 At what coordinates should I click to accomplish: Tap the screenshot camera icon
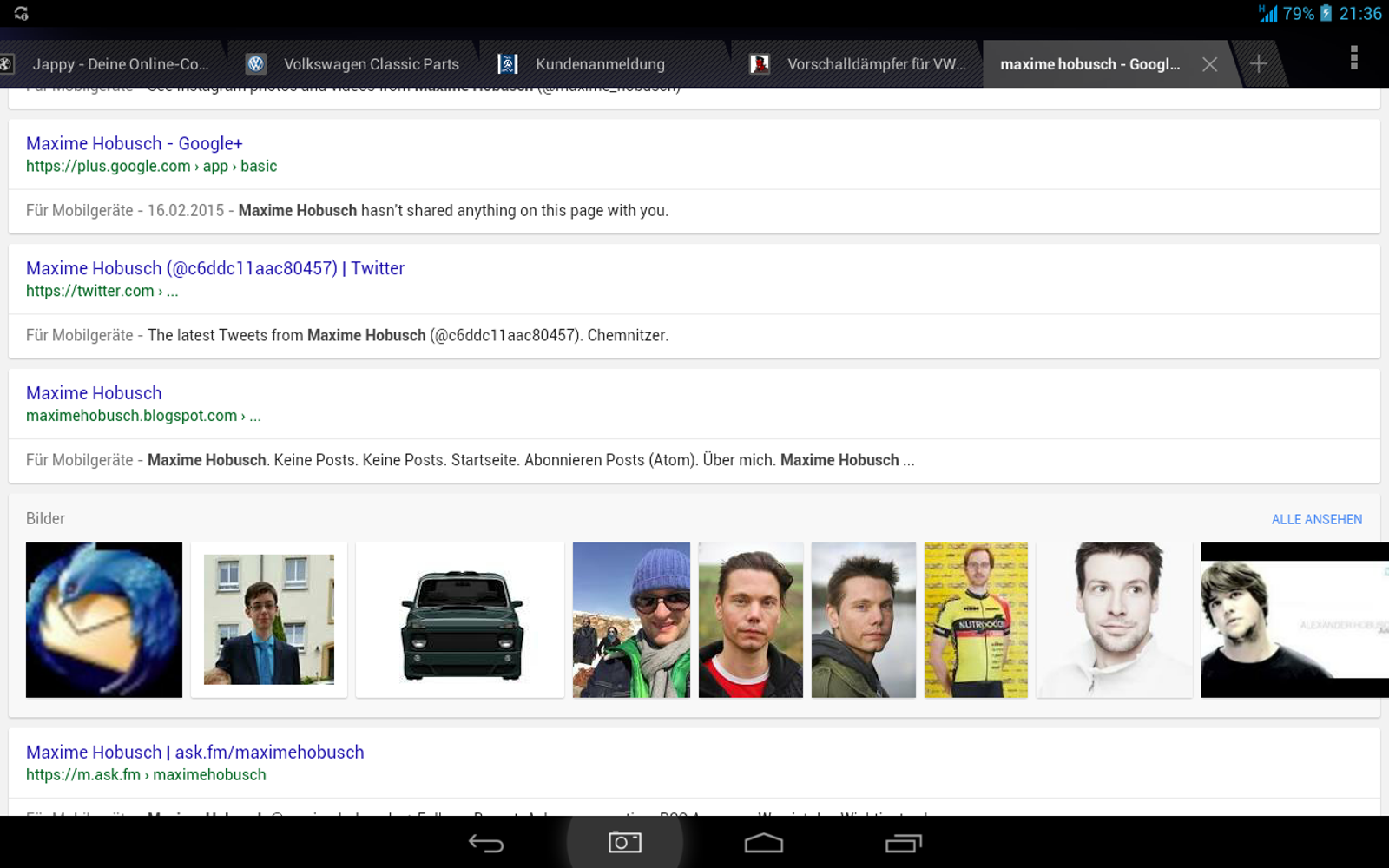click(x=625, y=842)
